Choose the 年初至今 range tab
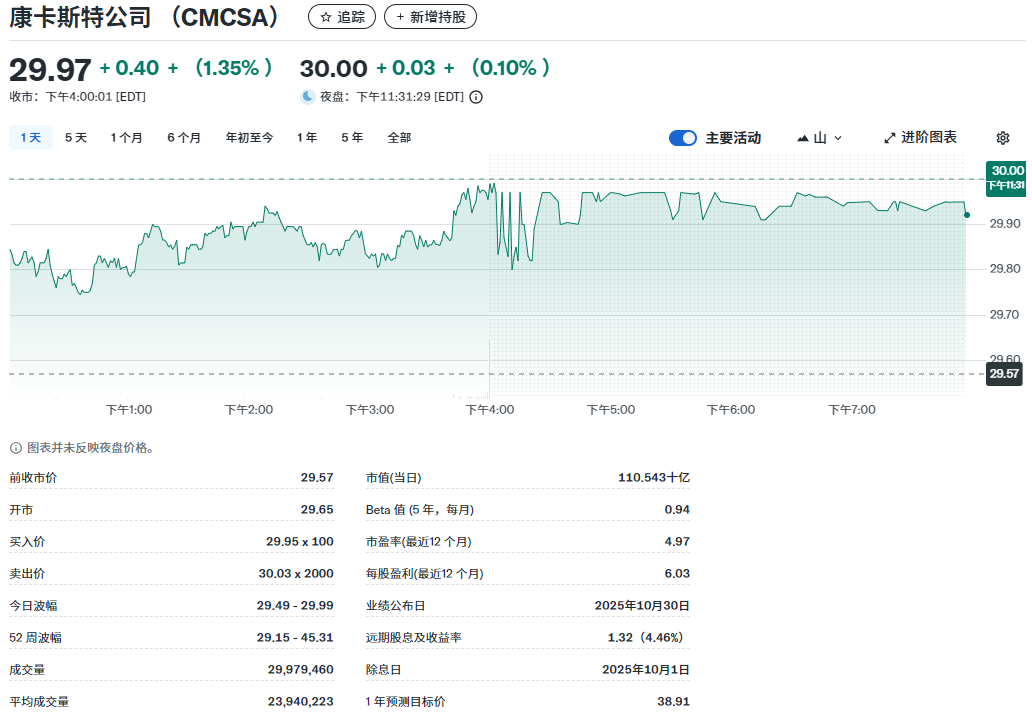The width and height of the screenshot is (1032, 719). tap(249, 138)
